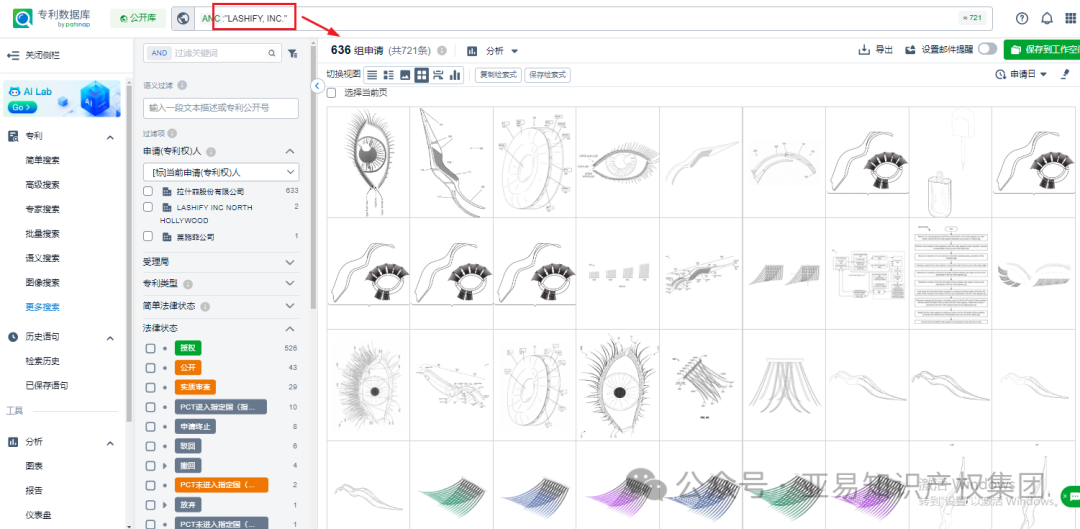The image size is (1080, 529).
Task: Switch to the patent family tree view icon
Action: click(438, 75)
